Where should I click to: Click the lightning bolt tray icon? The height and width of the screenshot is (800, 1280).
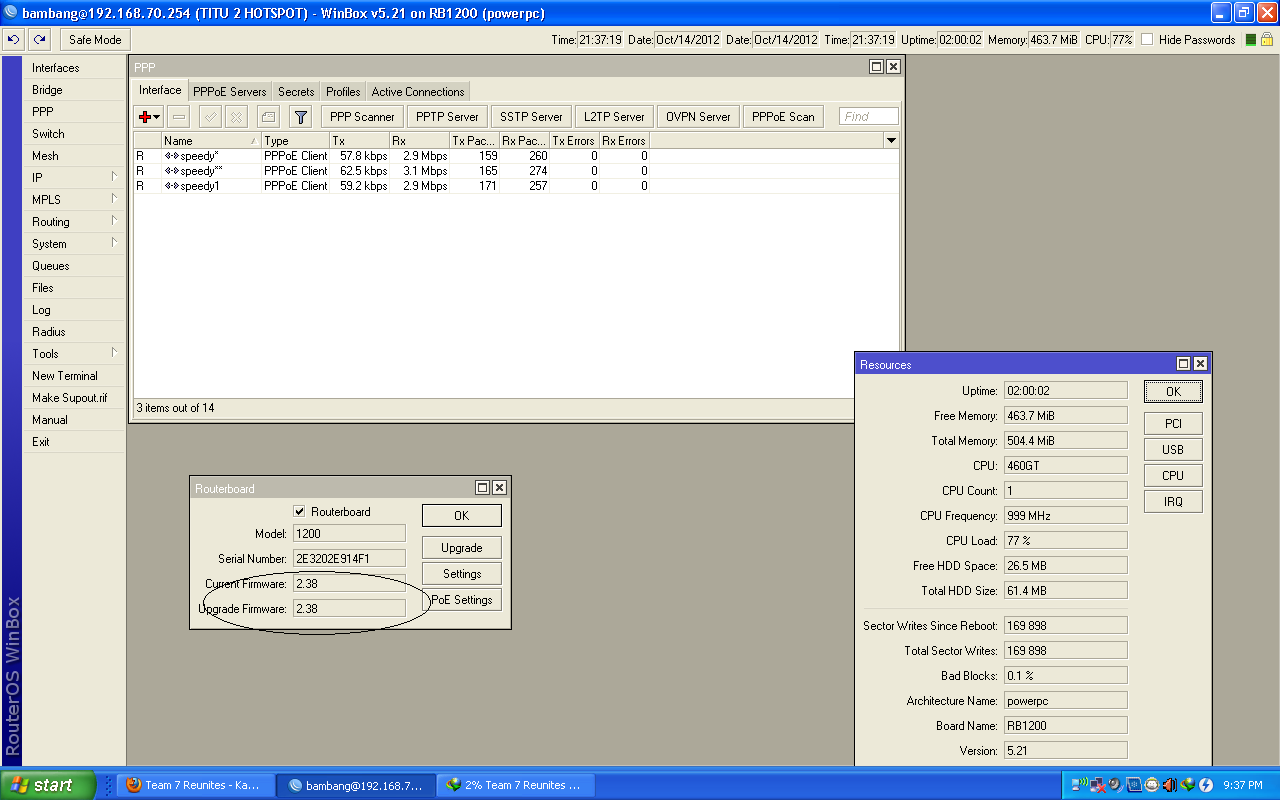(x=1205, y=785)
